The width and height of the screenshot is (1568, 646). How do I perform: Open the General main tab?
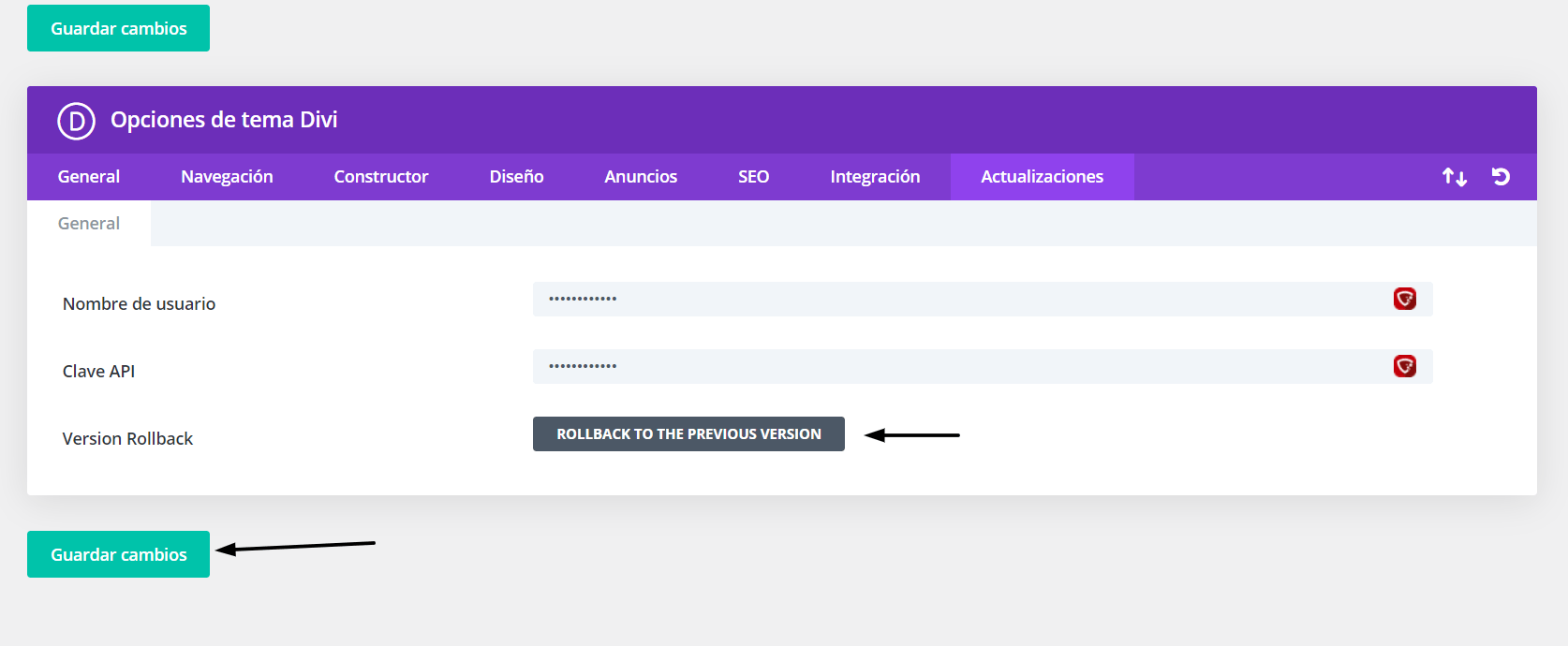point(89,177)
